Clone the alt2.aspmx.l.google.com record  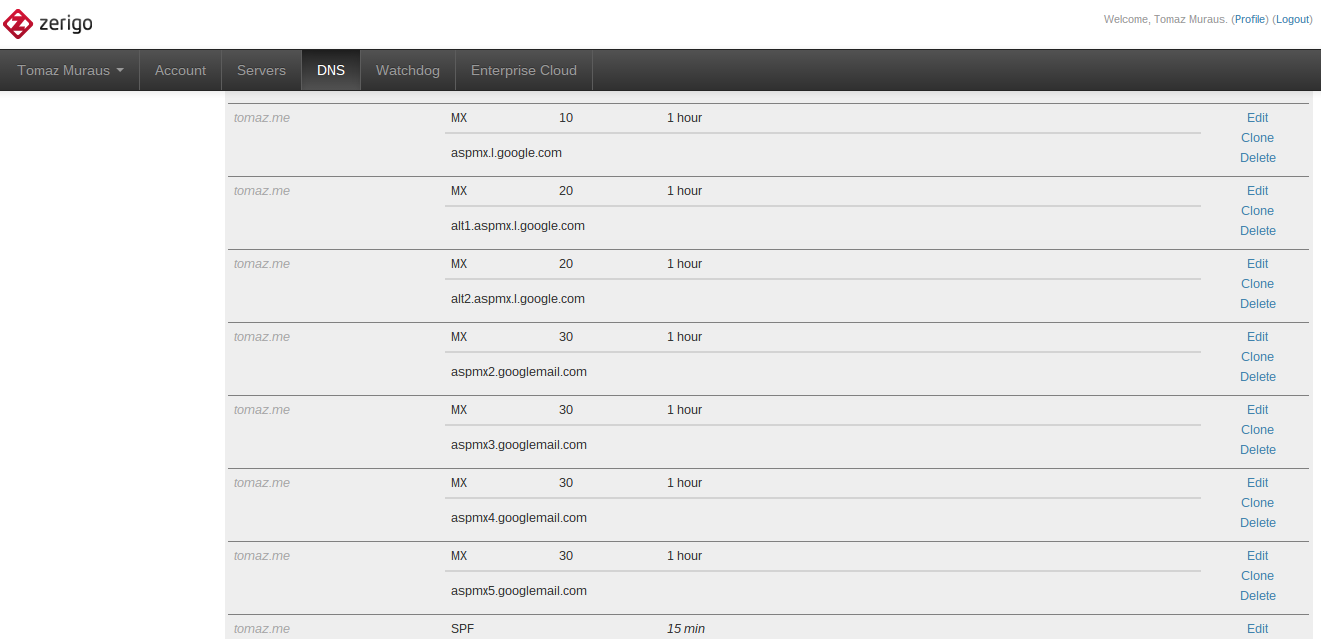click(1257, 283)
